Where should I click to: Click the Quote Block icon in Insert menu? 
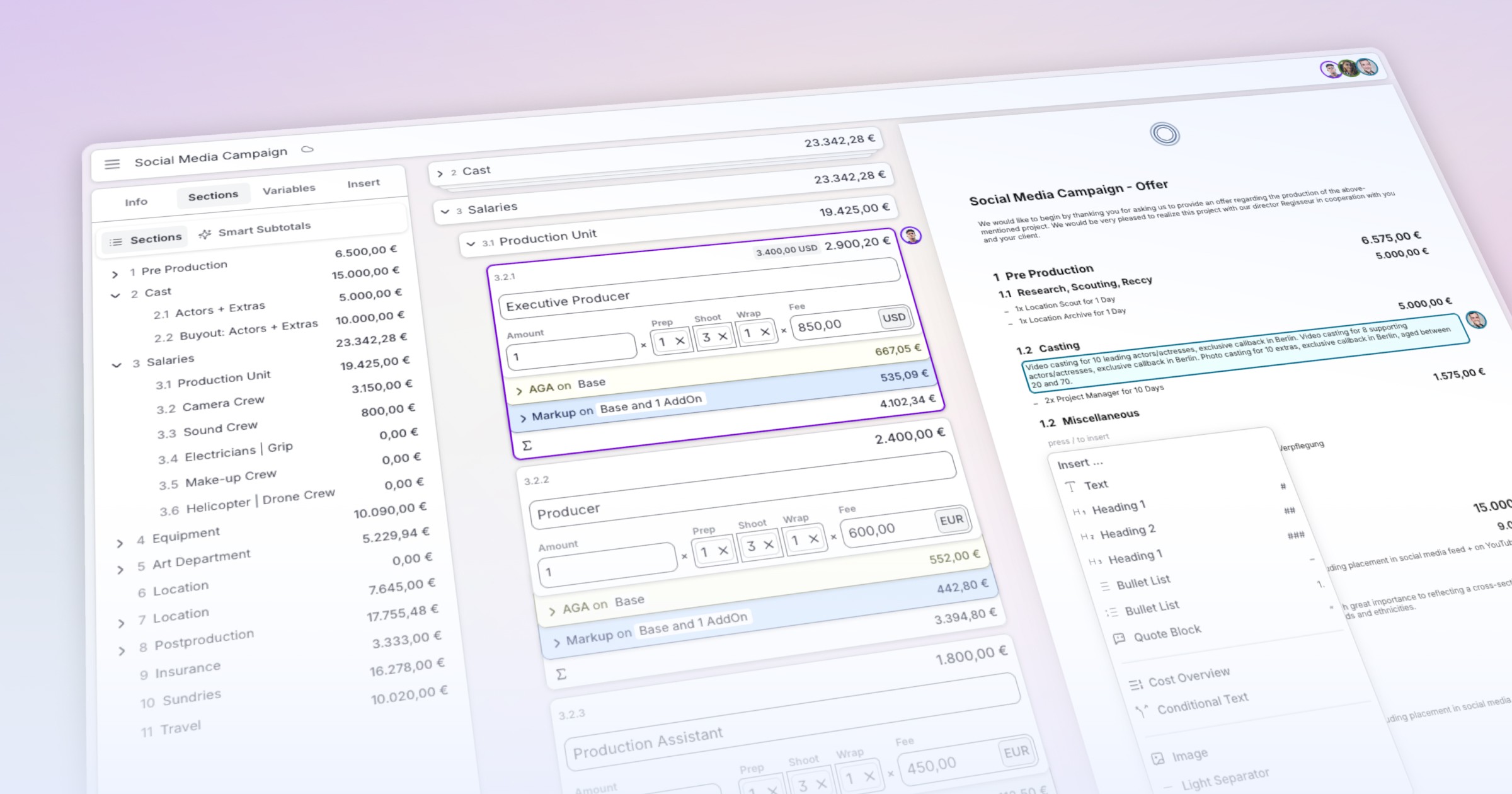1119,638
